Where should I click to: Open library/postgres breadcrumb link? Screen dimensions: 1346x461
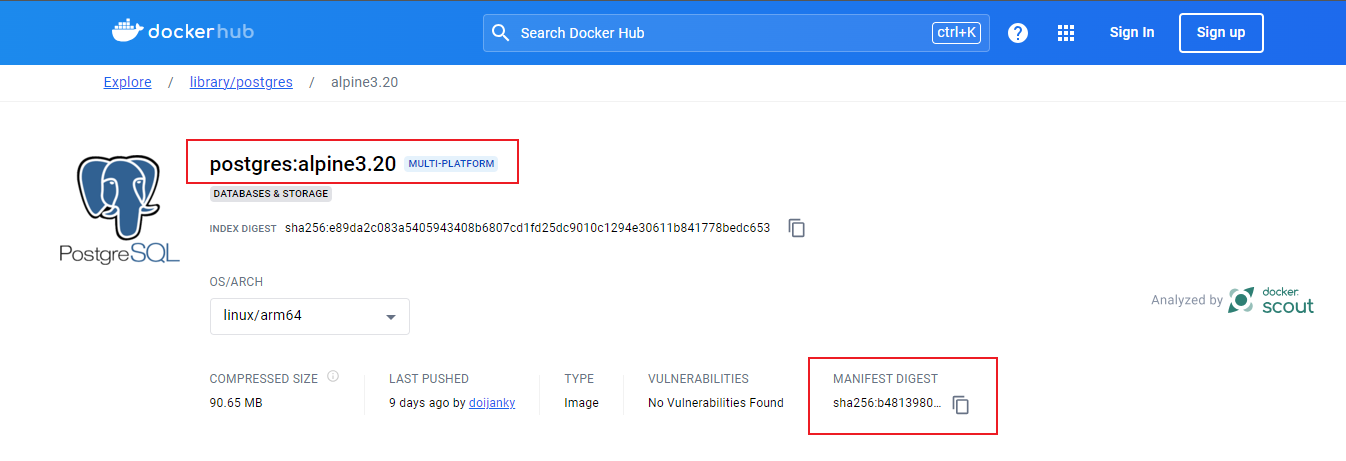pyautogui.click(x=241, y=82)
